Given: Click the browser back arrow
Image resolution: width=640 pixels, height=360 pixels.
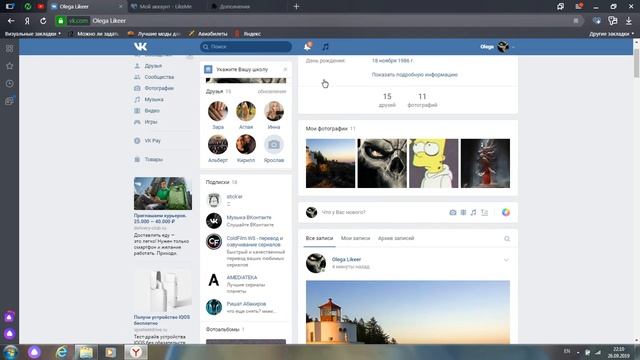Looking at the screenshot, I should coord(11,21).
